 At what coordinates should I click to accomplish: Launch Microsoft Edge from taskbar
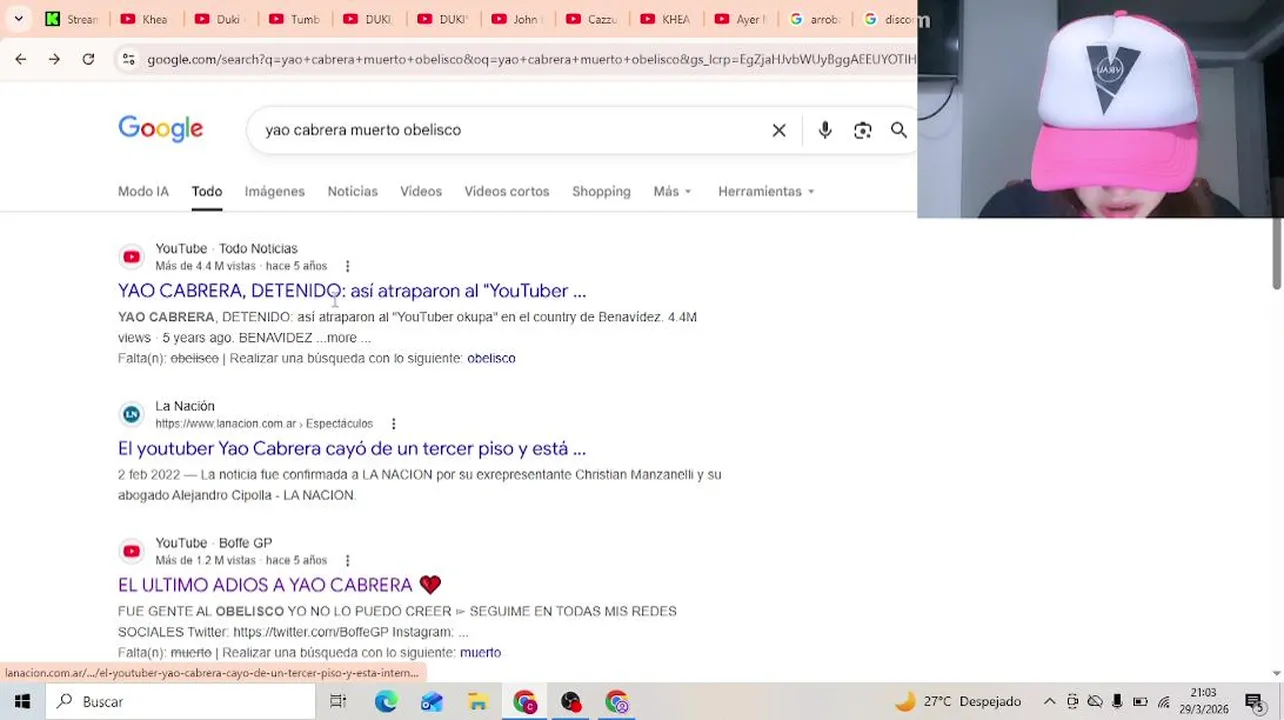(x=385, y=701)
